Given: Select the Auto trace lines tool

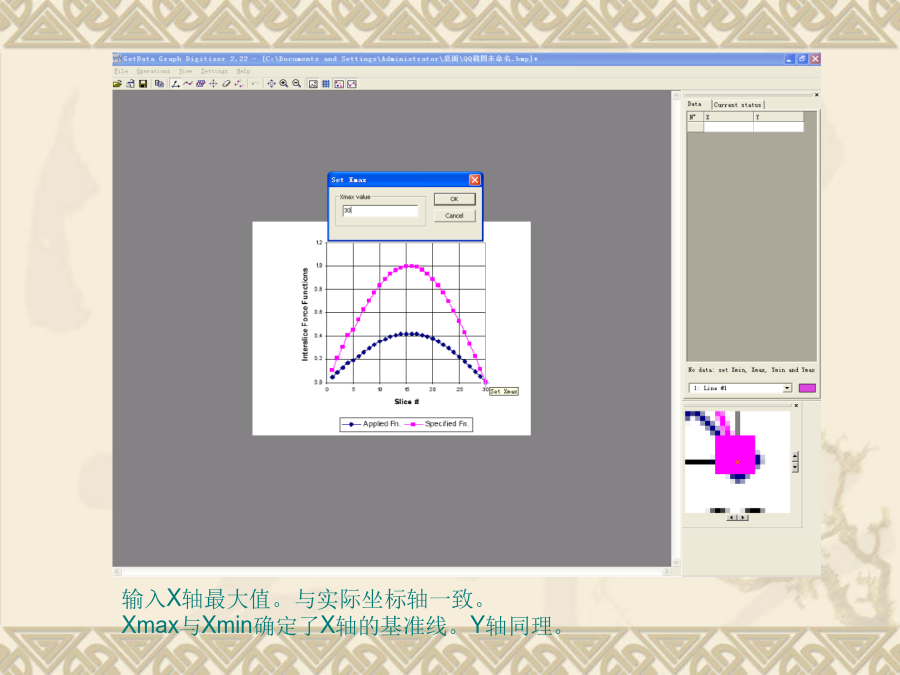Looking at the screenshot, I should click(x=188, y=84).
